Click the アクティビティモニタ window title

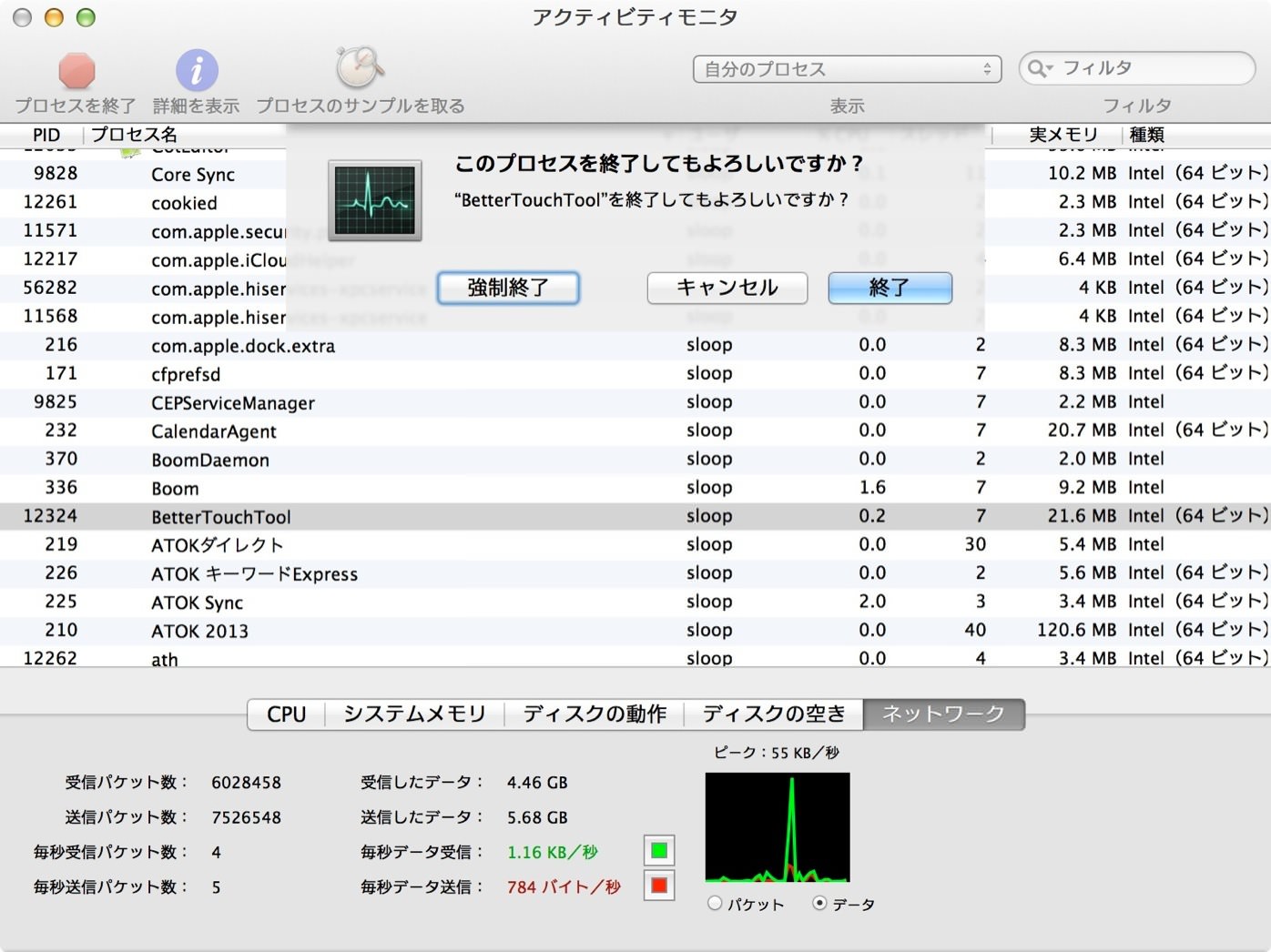pyautogui.click(x=635, y=17)
